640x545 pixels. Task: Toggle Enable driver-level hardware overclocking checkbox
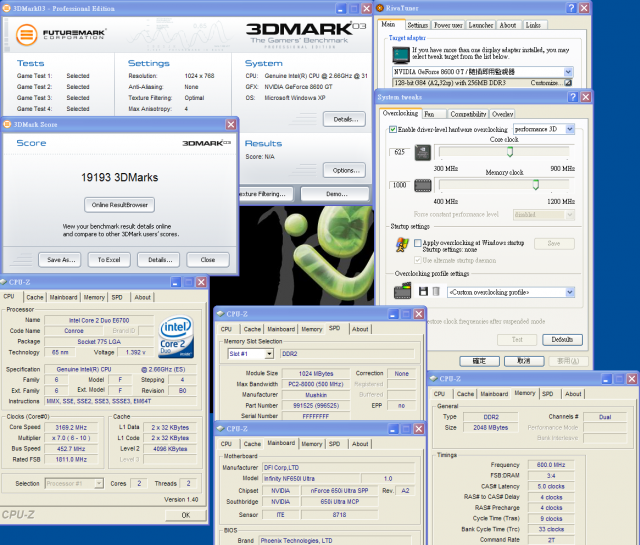[x=393, y=129]
